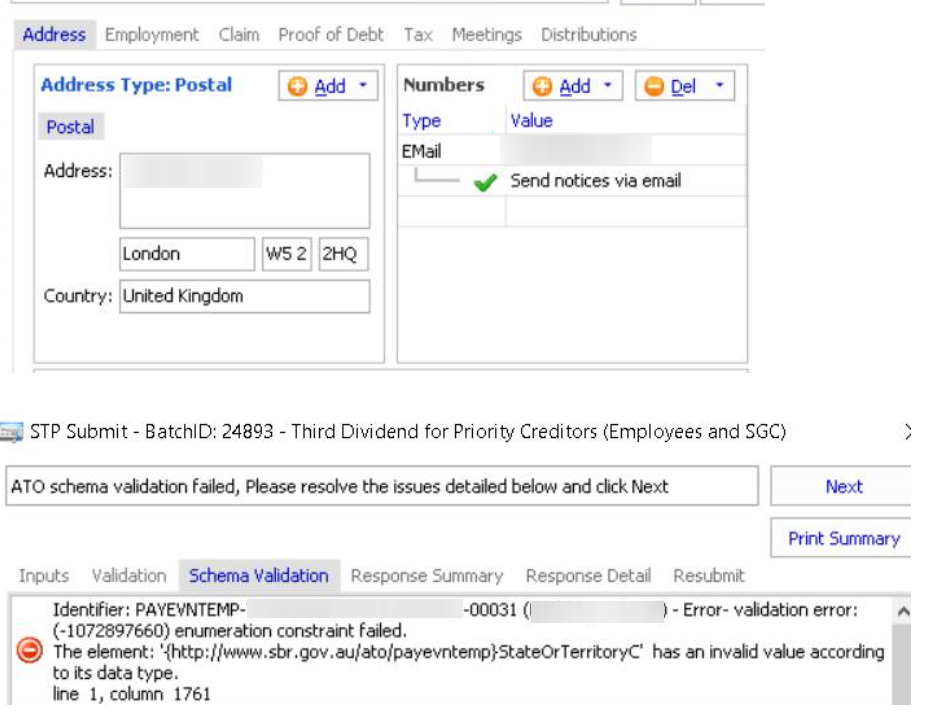Click the orange plus icon in Address panel
This screenshot has height=713, width=931.
click(298, 87)
